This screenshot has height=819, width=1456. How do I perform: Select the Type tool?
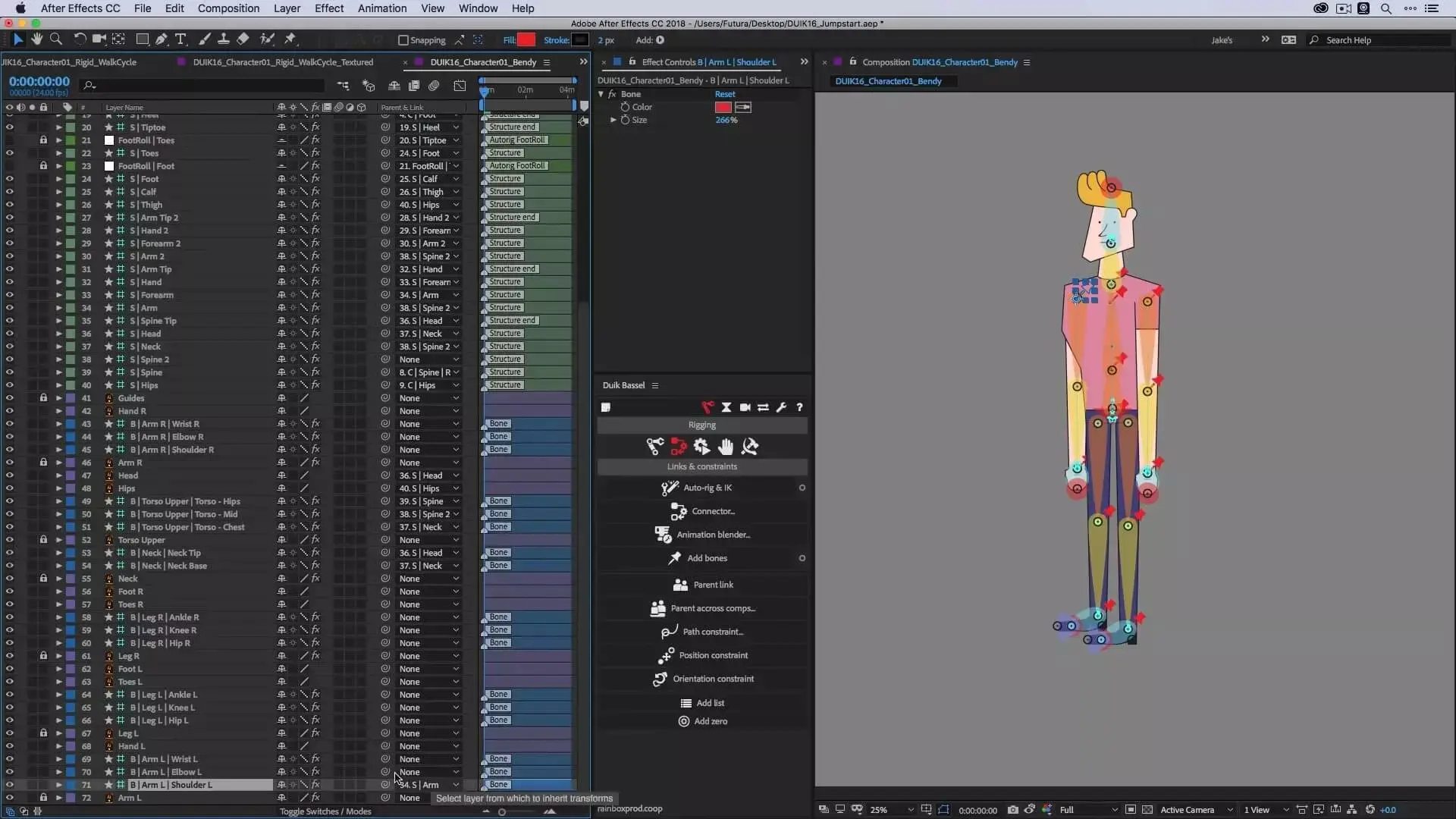pyautogui.click(x=180, y=39)
